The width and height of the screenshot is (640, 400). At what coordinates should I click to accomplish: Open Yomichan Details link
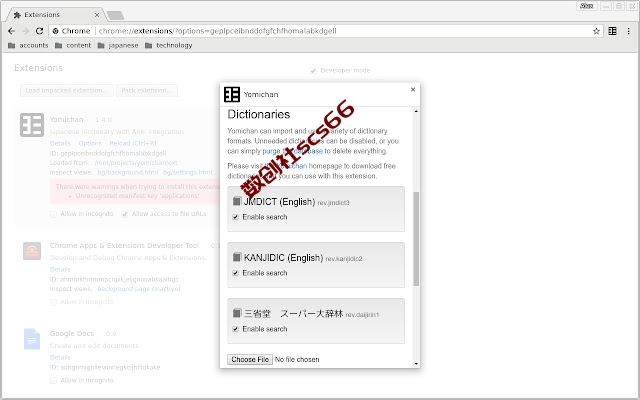pos(60,143)
